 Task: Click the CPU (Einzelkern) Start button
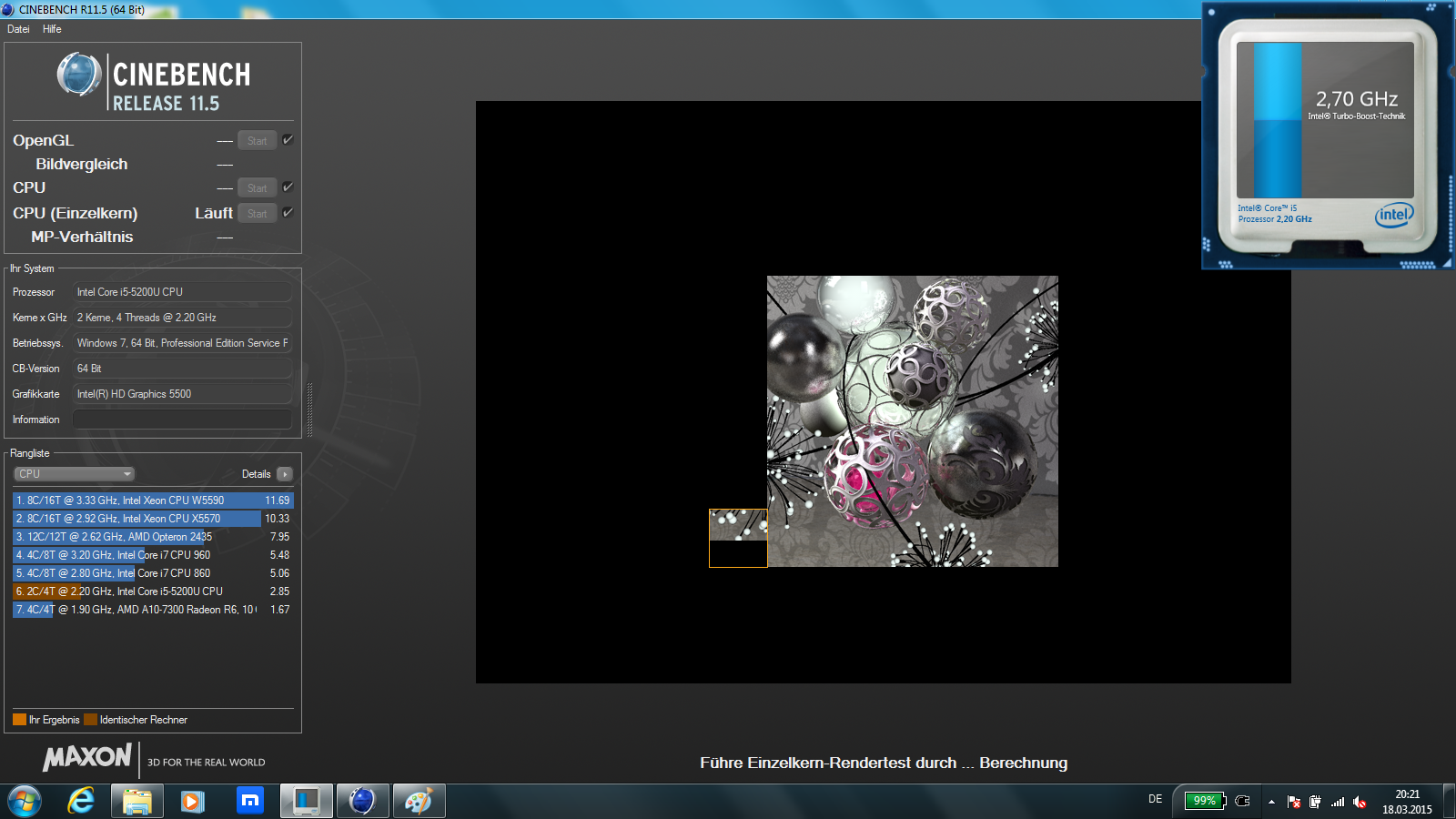click(x=257, y=213)
